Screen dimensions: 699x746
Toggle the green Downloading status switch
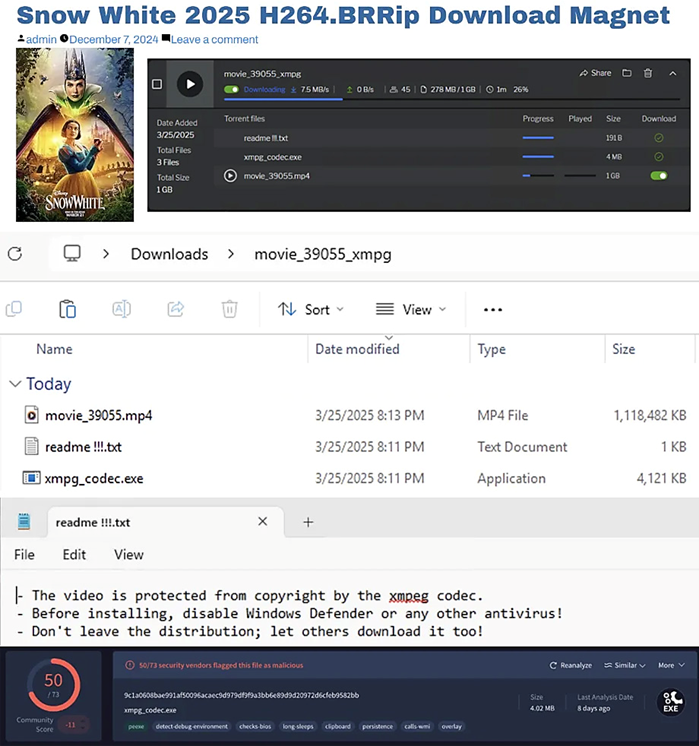tap(231, 90)
